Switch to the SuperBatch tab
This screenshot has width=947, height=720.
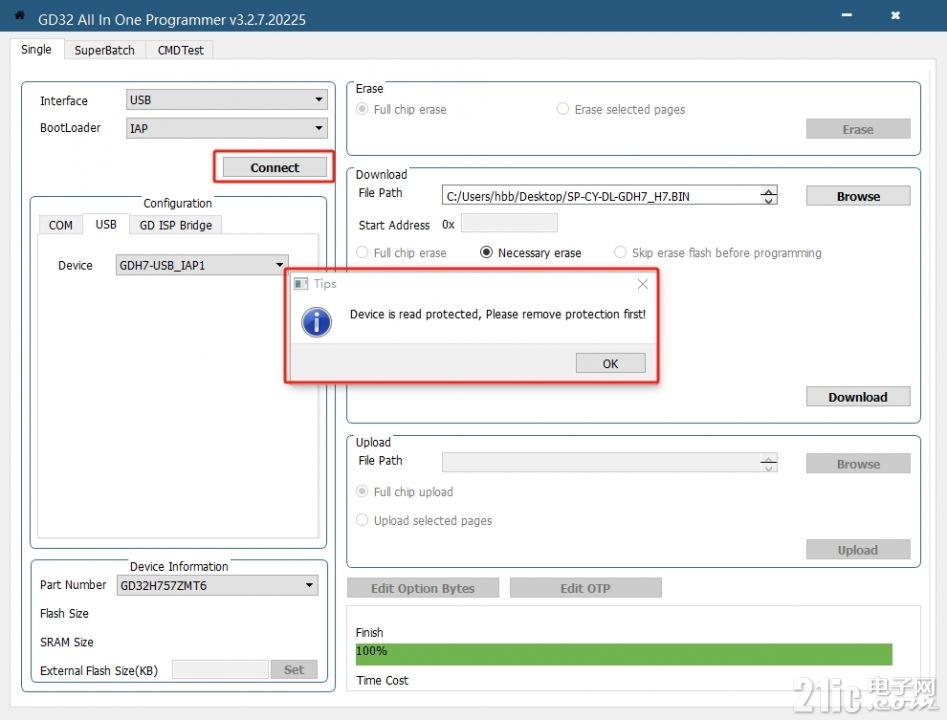click(x=104, y=50)
